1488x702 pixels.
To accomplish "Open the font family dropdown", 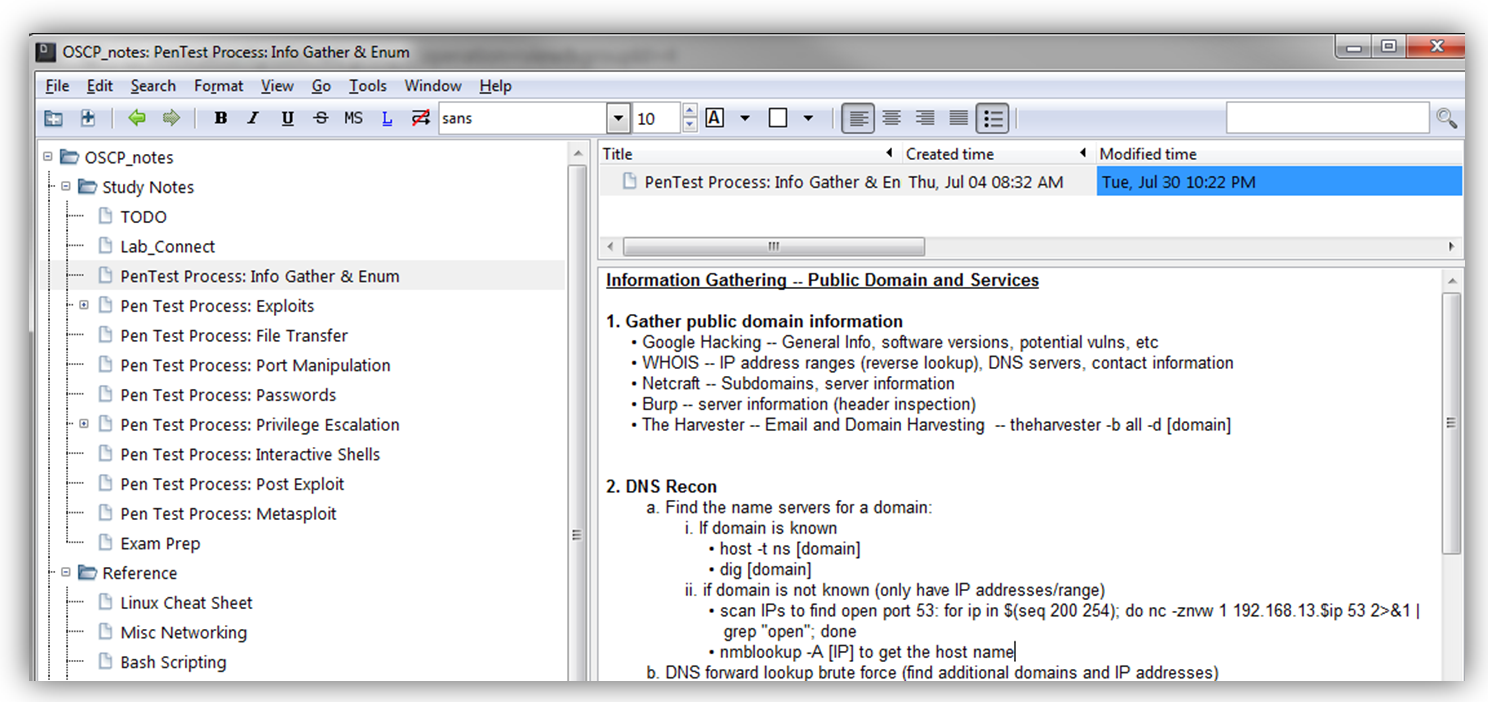I will [619, 118].
